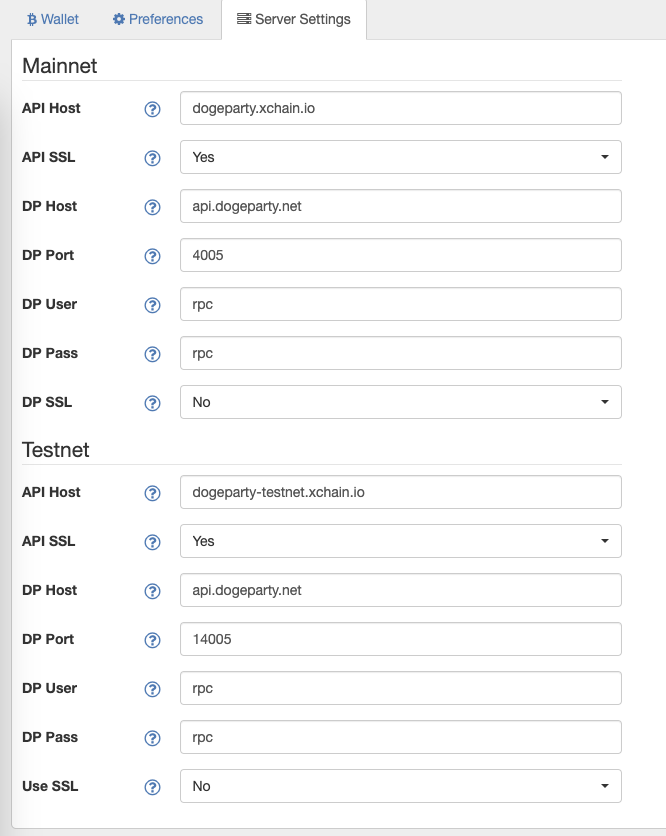Screen dimensions: 666x836
Task: Click help icon for Mainnet DP SSL
Action: click(153, 404)
